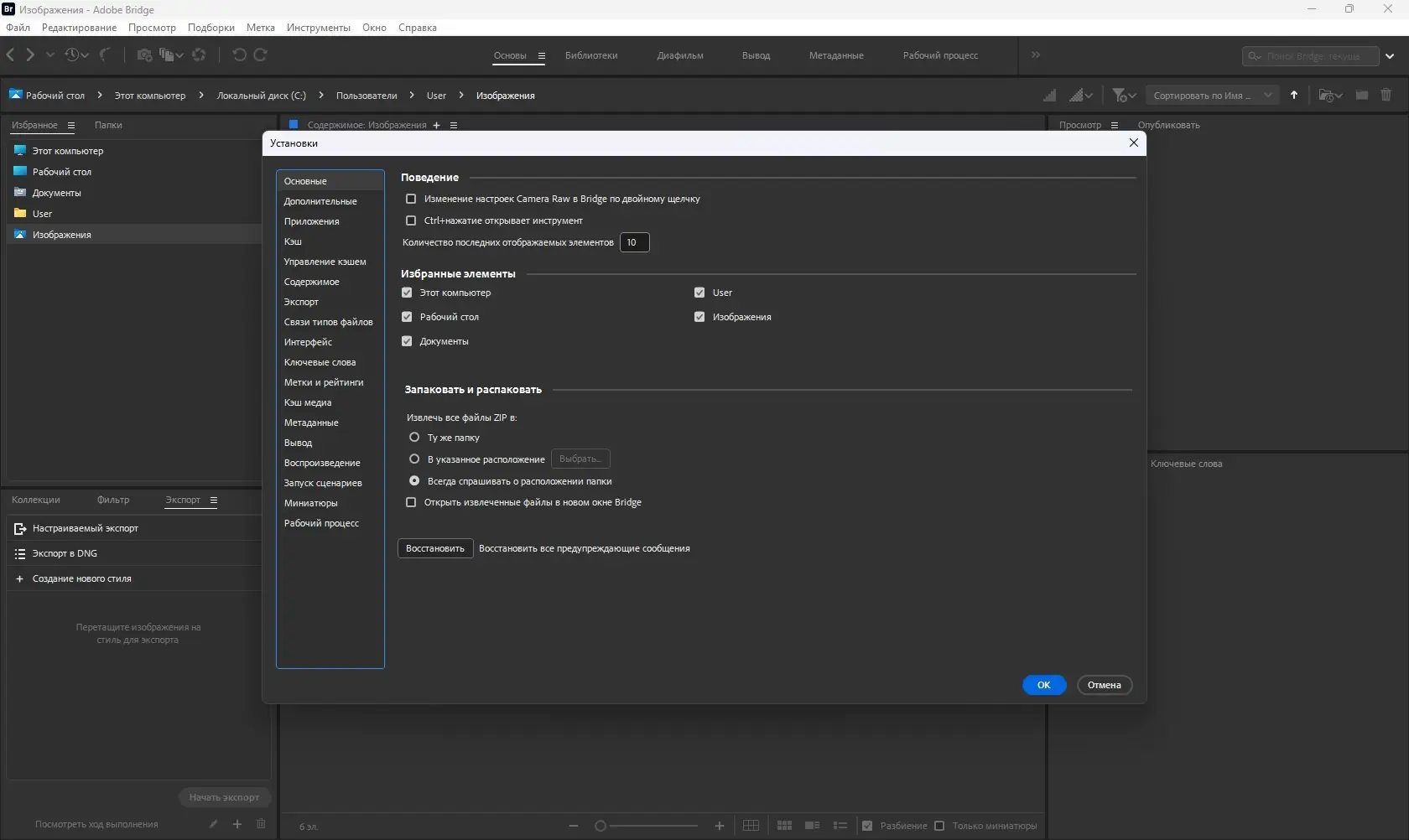Switch to list view icon at bottom
The width and height of the screenshot is (1409, 840).
pyautogui.click(x=840, y=826)
